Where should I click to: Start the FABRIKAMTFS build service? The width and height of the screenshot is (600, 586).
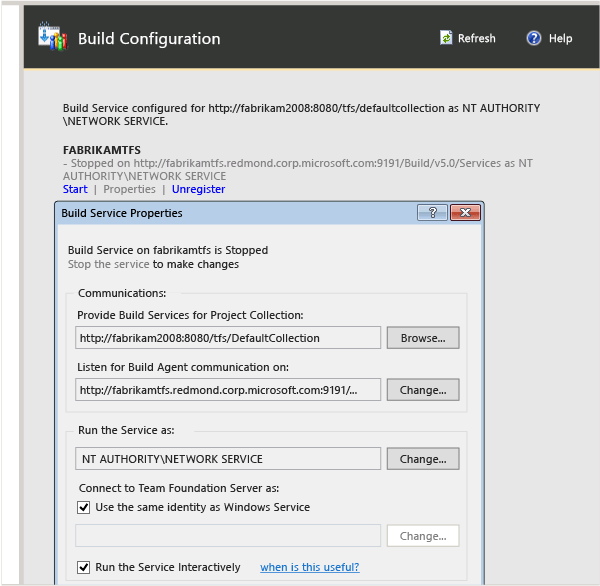(x=75, y=189)
